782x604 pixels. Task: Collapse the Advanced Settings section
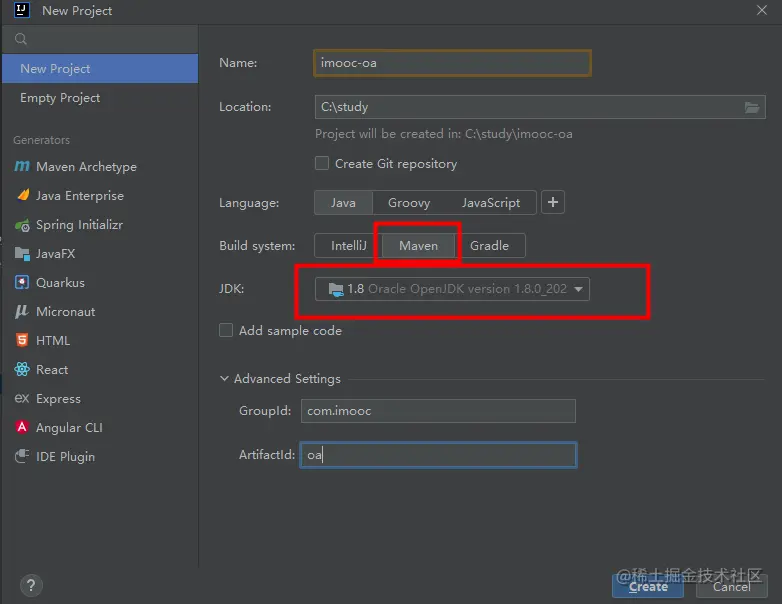point(224,379)
